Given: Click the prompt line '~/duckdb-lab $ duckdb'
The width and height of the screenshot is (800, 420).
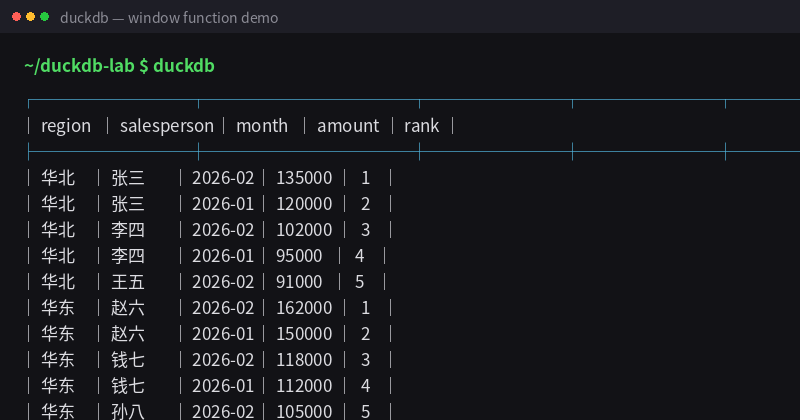Looking at the screenshot, I should [x=119, y=66].
